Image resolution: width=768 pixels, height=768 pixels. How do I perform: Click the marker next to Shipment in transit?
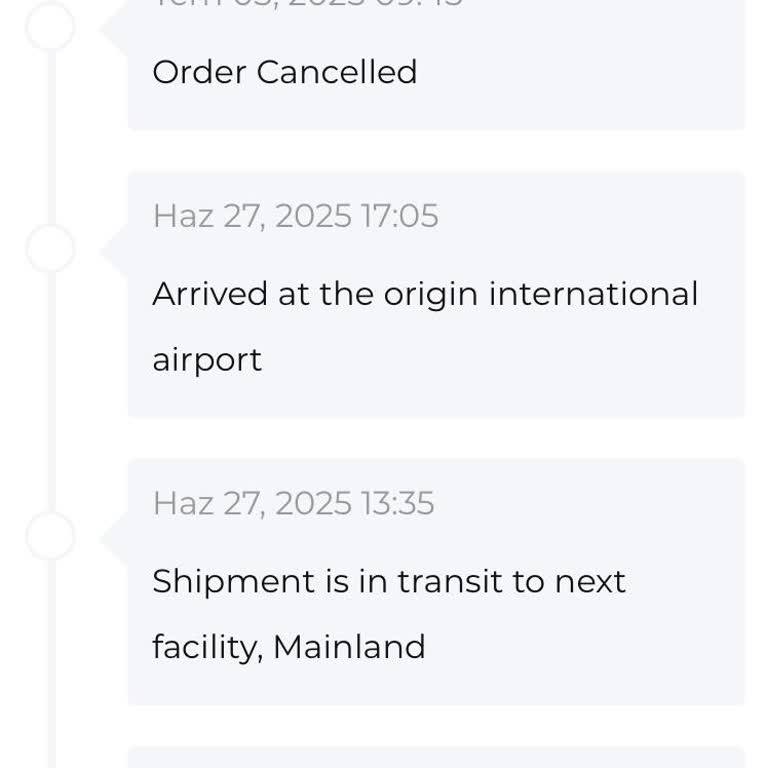pyautogui.click(x=50, y=536)
